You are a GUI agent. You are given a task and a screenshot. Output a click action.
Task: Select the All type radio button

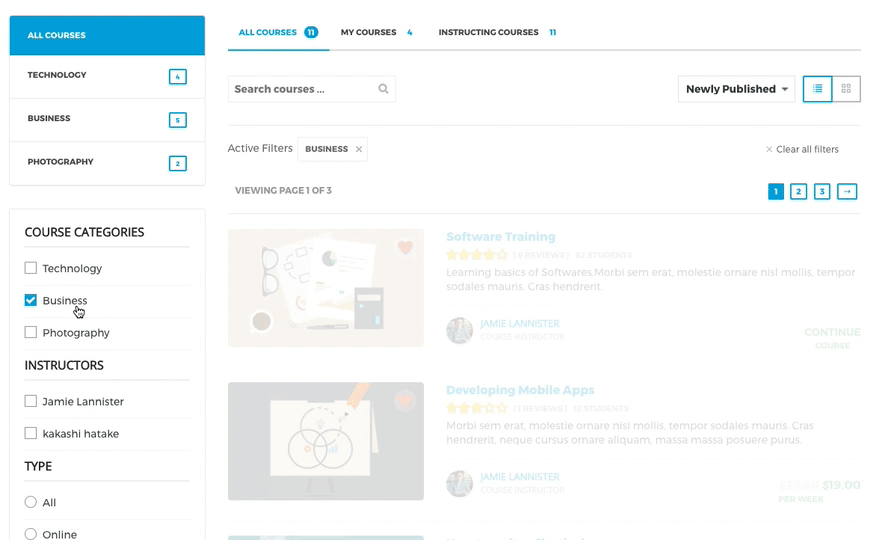[x=31, y=502]
